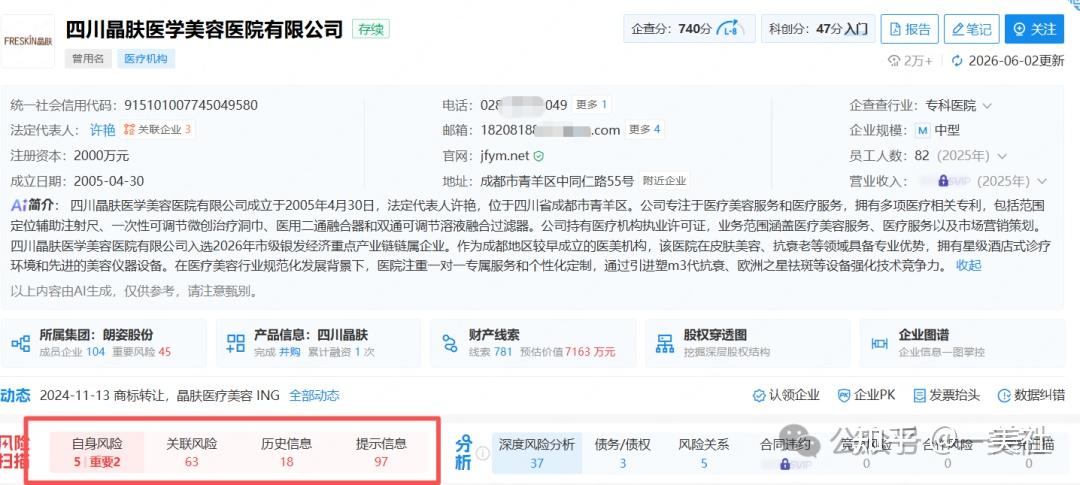Click 附近企业 nearby companies button
The image size is (1080, 485).
[665, 181]
